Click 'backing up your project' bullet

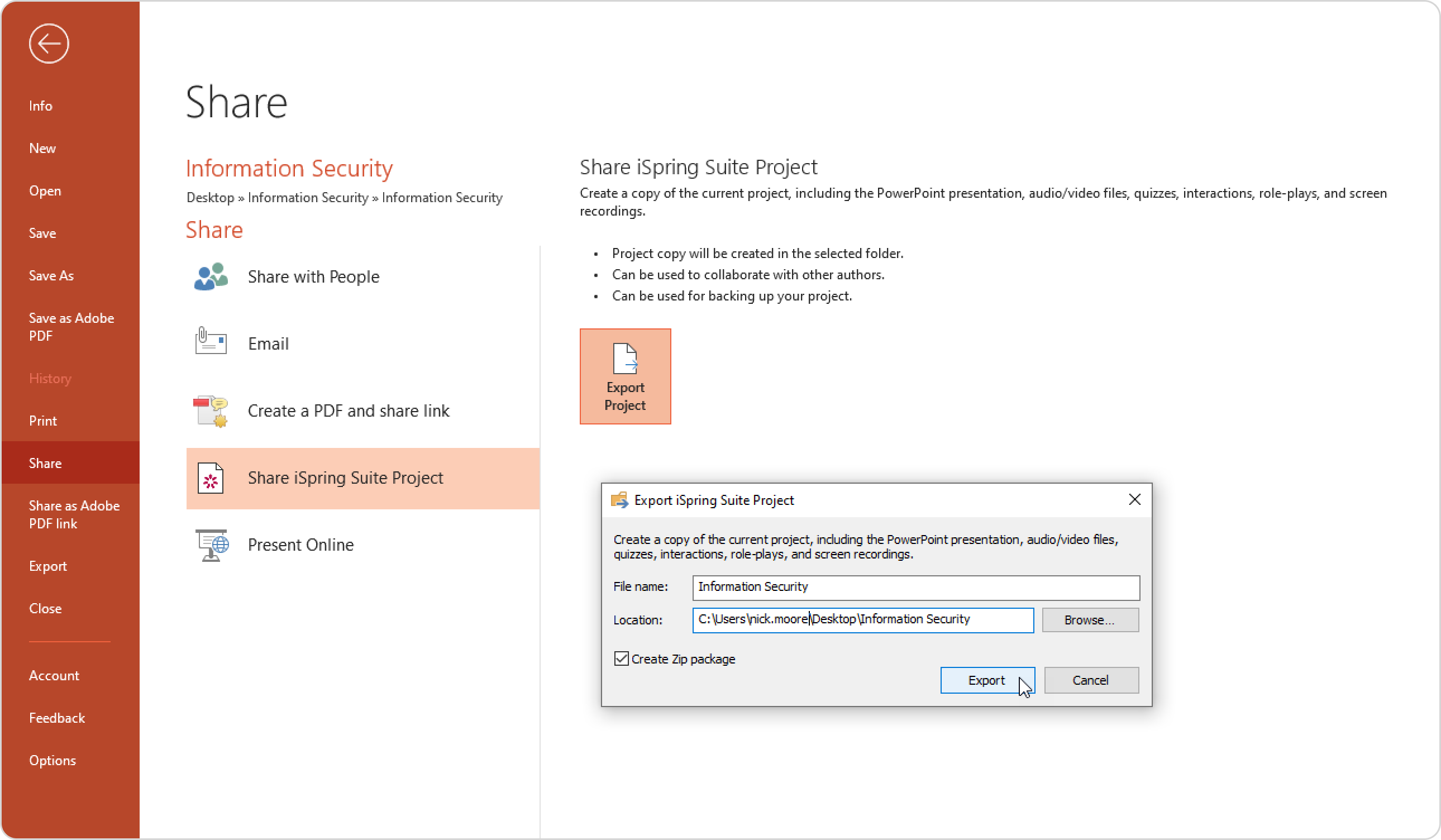732,295
